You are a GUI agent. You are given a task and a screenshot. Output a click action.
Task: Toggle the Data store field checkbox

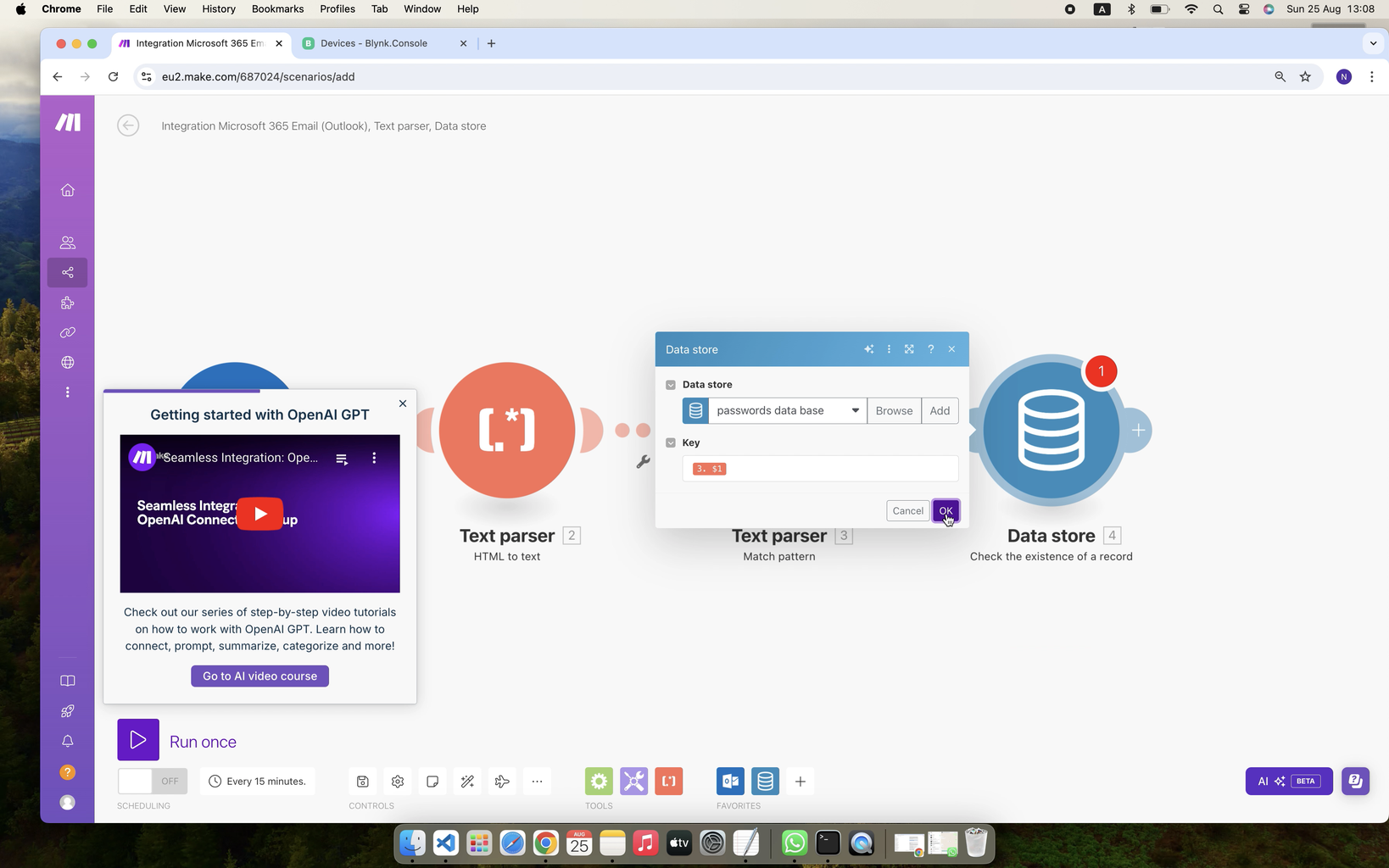671,385
